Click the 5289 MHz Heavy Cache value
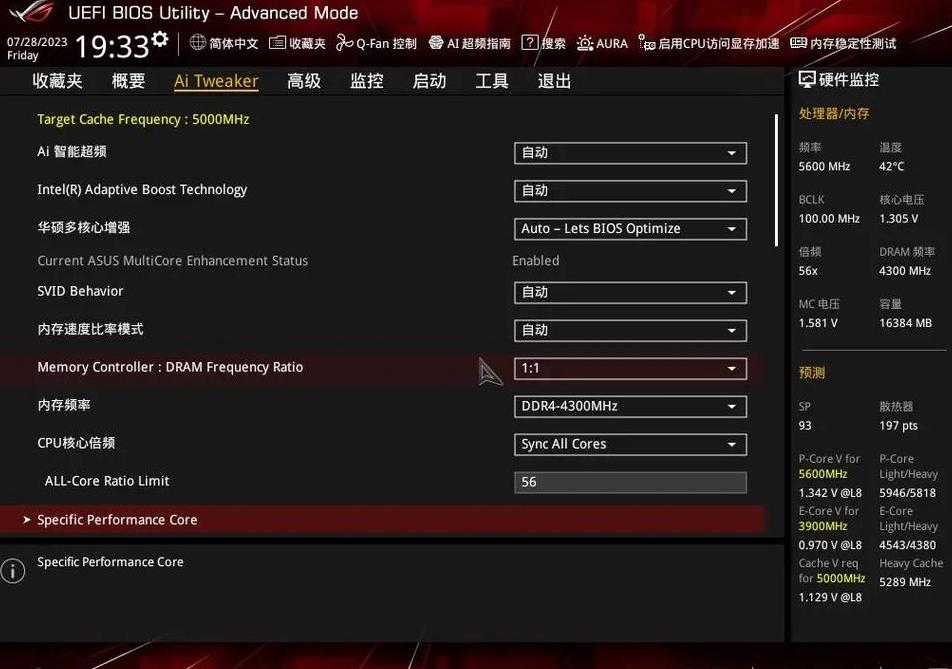 coord(905,582)
